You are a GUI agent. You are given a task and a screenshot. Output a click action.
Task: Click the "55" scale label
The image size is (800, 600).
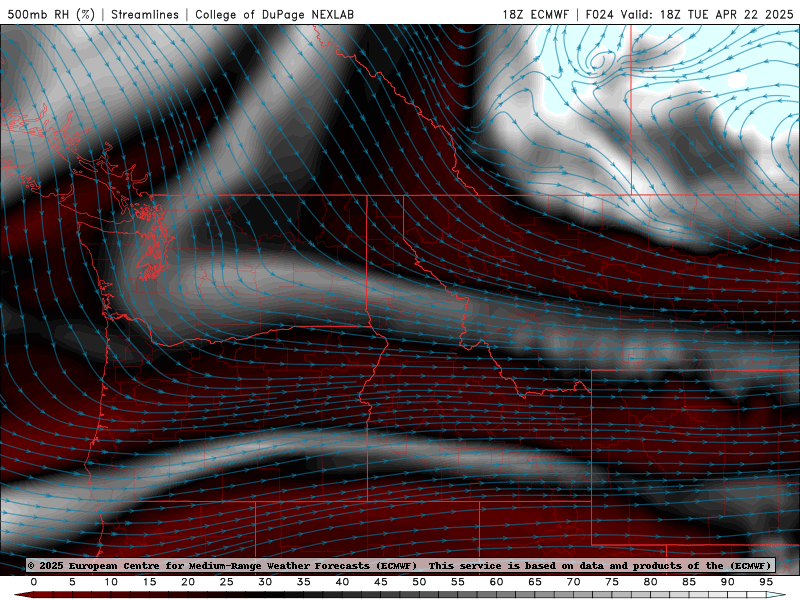458,582
